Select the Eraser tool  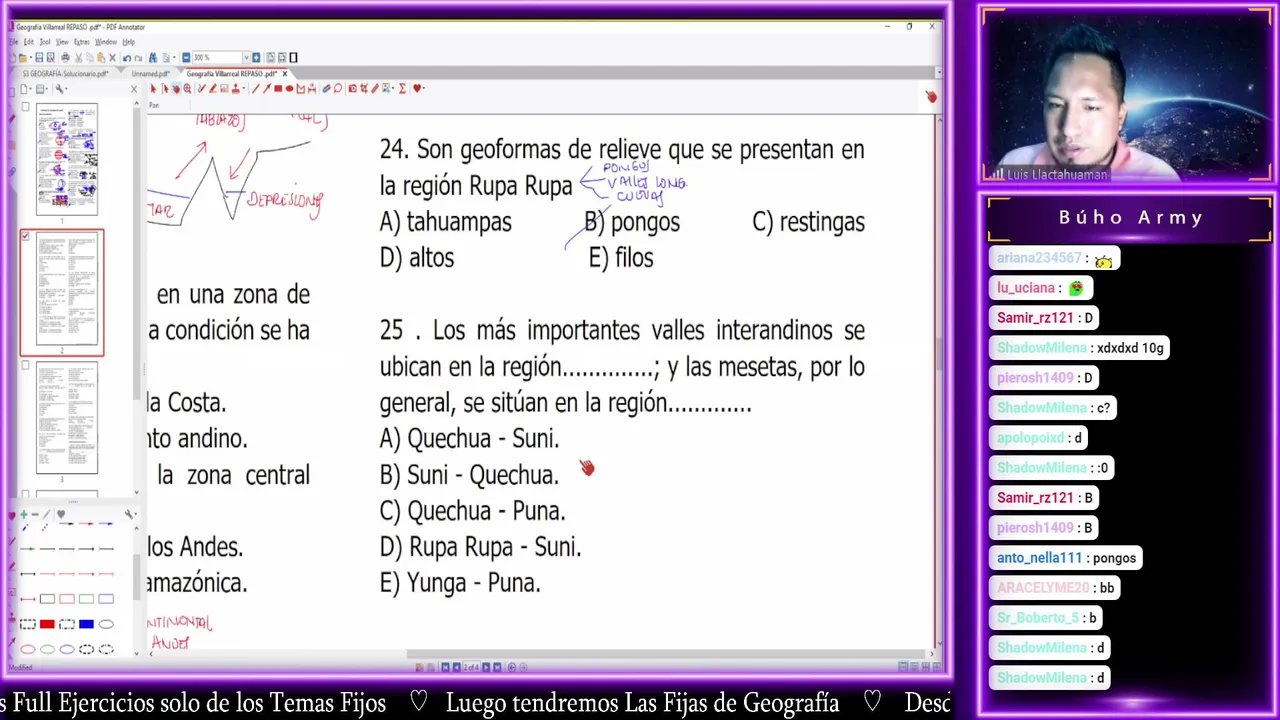click(326, 89)
